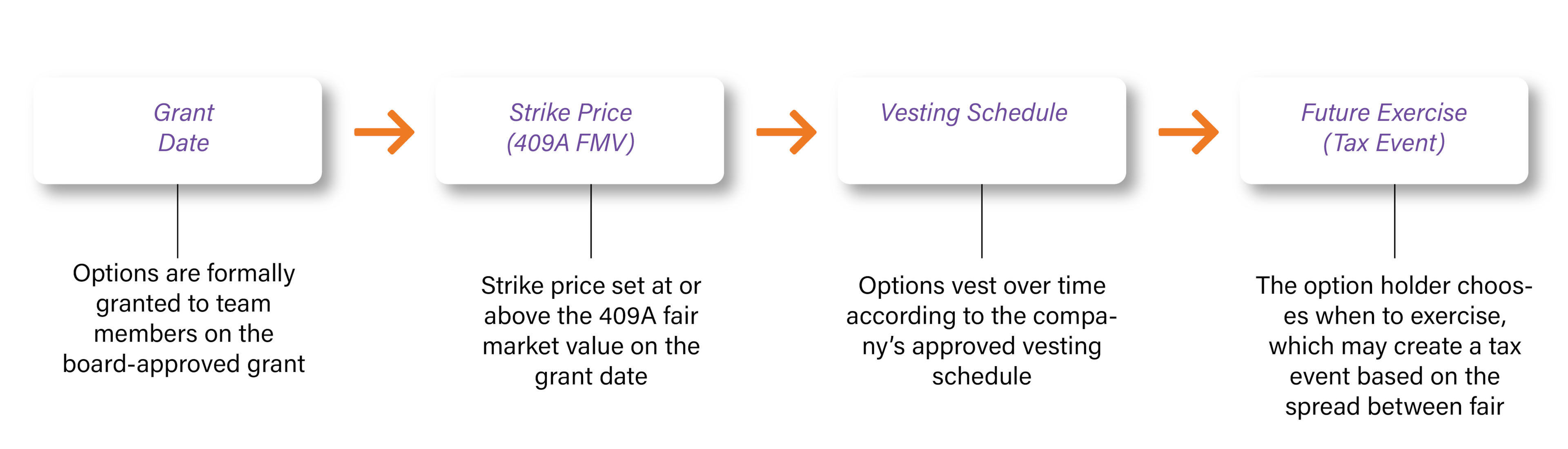Click the arrow pointing to Future Exercise
Screen dimensions: 1568x449
point(1188,132)
